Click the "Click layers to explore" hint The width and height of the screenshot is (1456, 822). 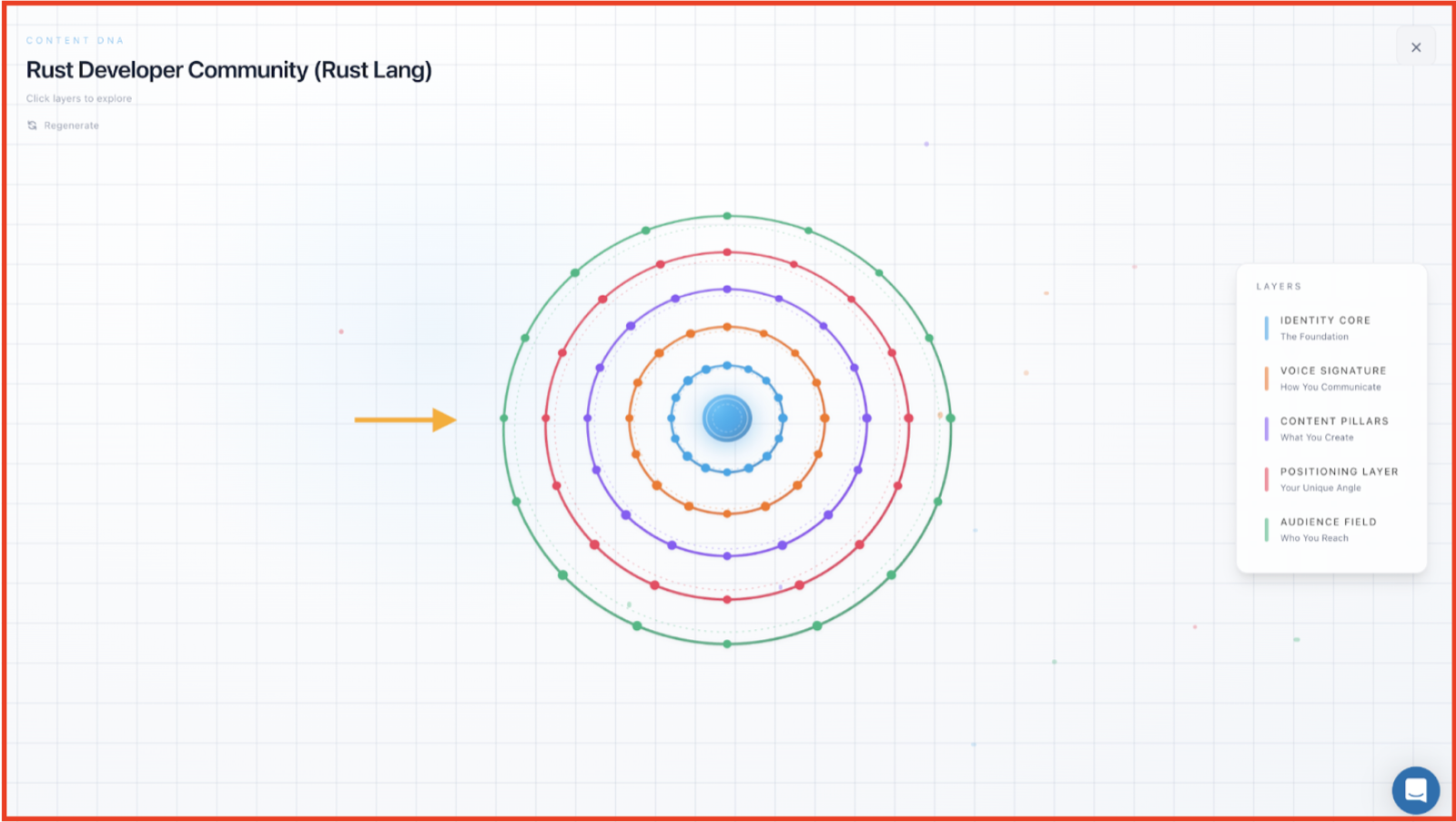coord(79,98)
